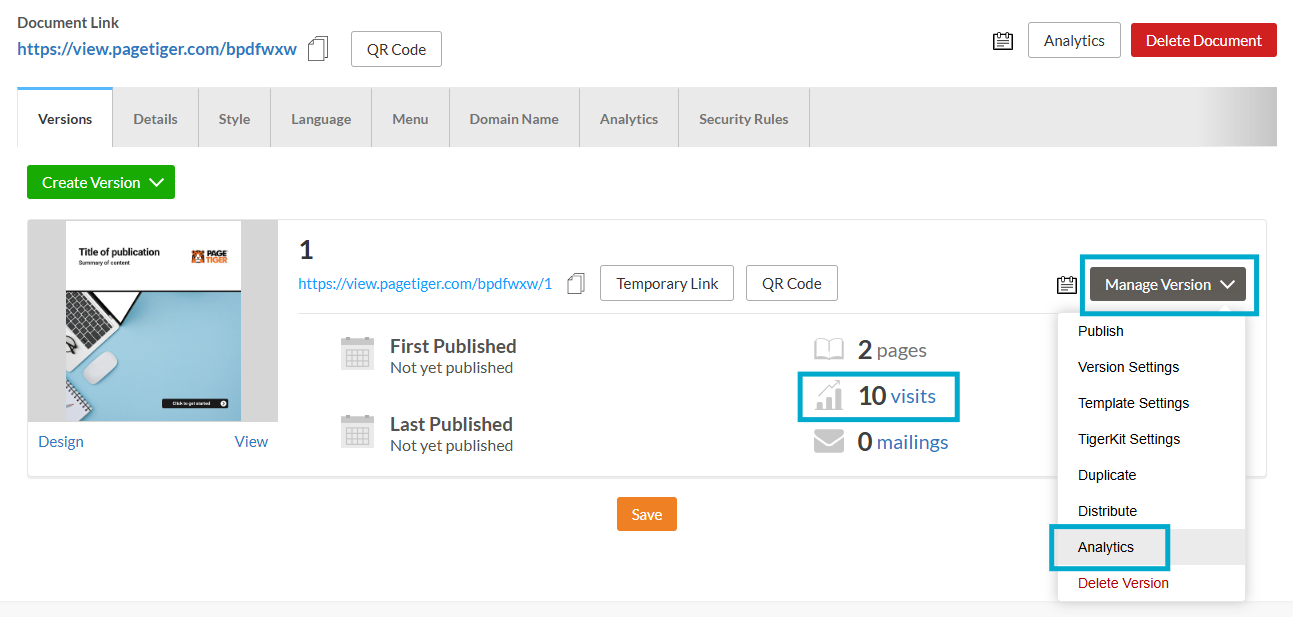Viewport: 1293px width, 617px height.
Task: Switch to the Security Rules tab
Action: (743, 119)
